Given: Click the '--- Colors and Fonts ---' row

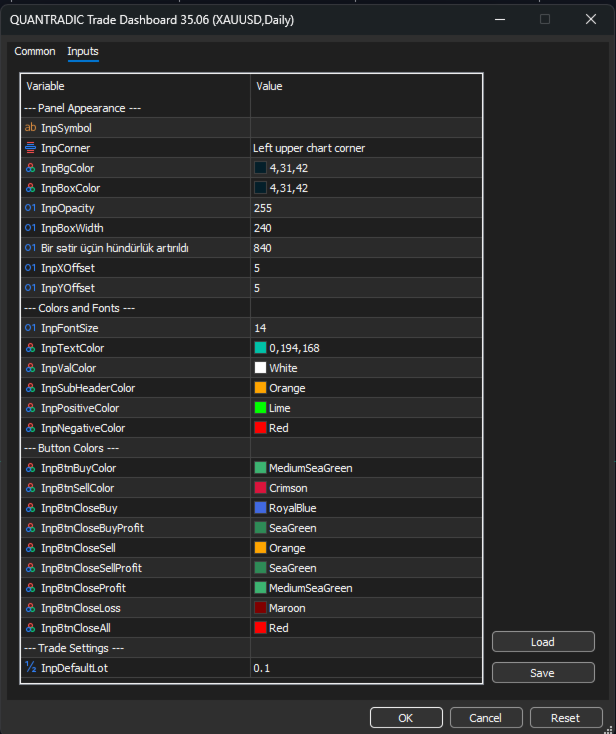Looking at the screenshot, I should 252,308.
